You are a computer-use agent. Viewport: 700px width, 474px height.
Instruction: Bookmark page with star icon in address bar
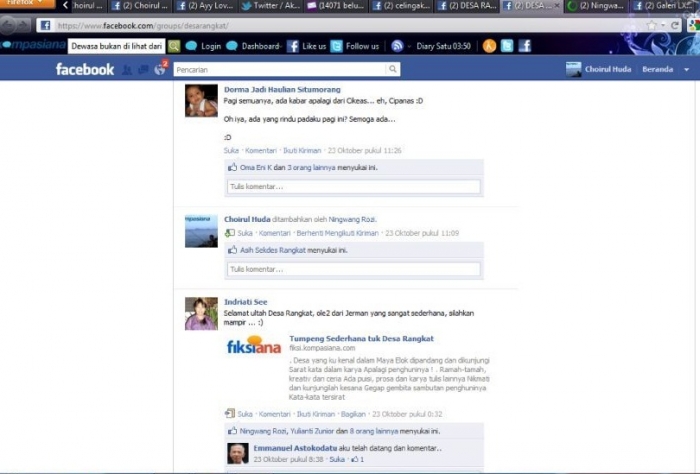click(x=652, y=25)
